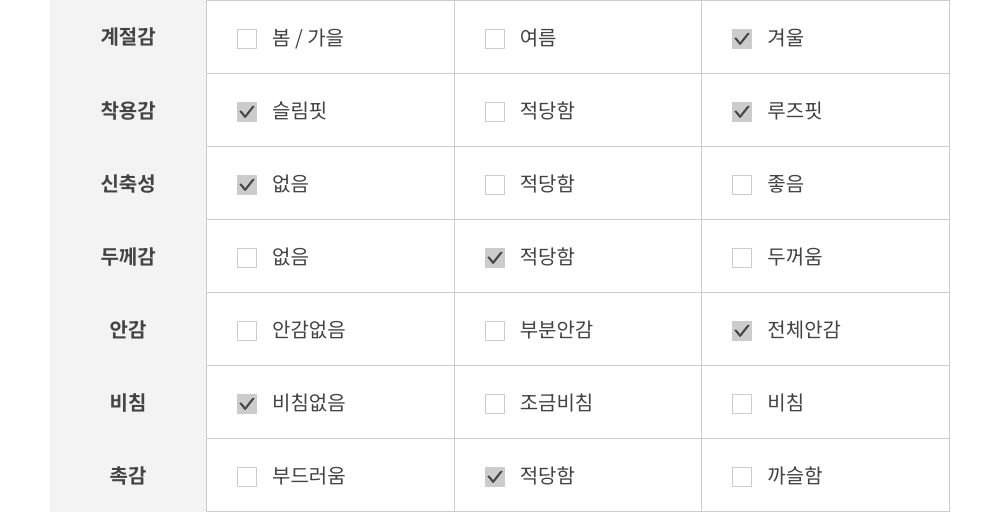Check 적당함 in the 신축성 row
Screen dimensions: 1000x512
(x=495, y=185)
